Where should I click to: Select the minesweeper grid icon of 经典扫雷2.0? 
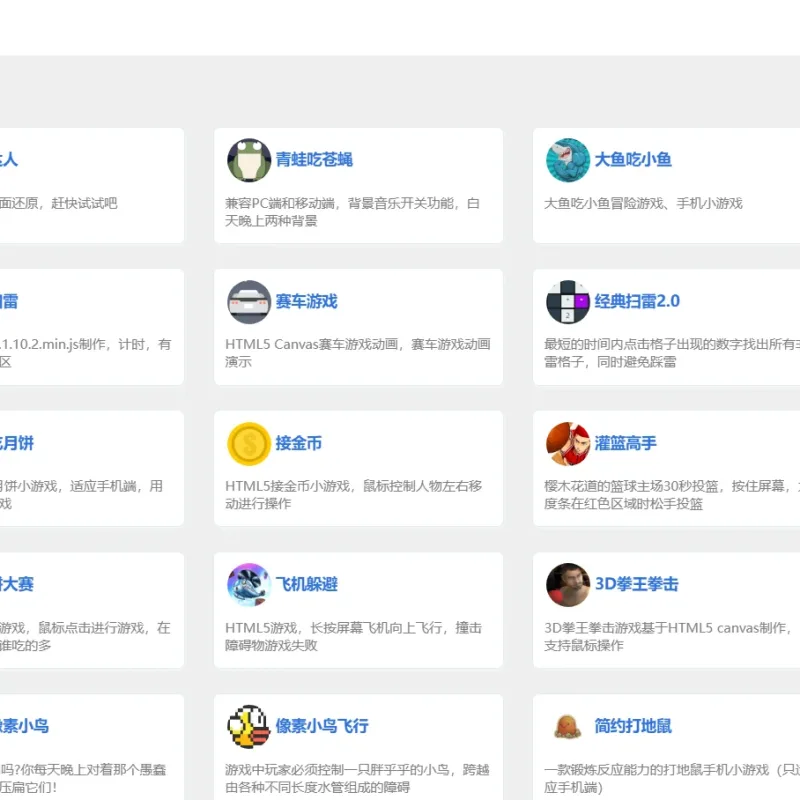click(568, 302)
